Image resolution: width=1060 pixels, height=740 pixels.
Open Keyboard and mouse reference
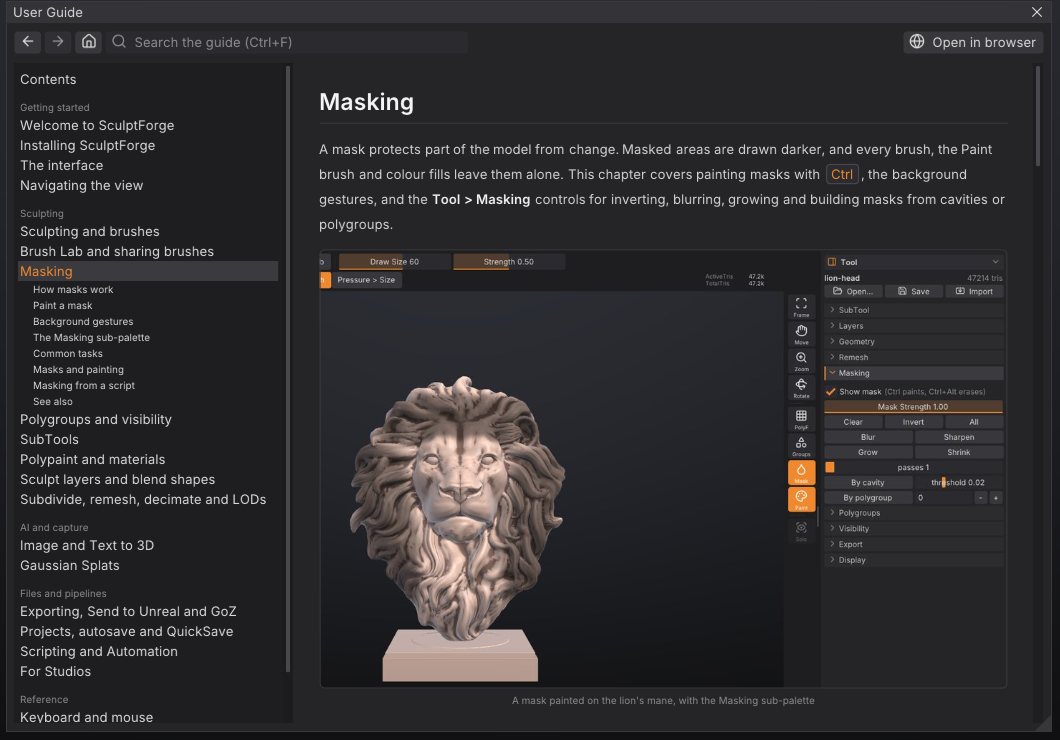pyautogui.click(x=87, y=716)
